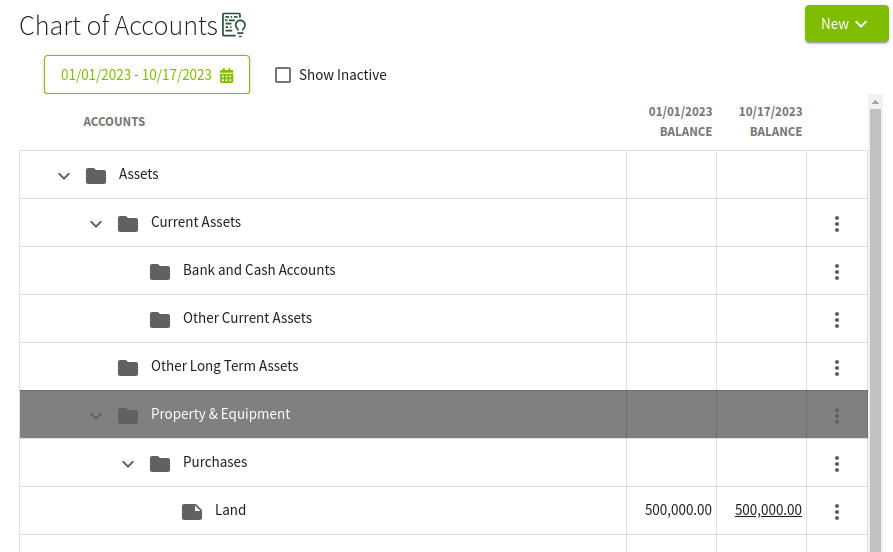Open the New dropdown button

846,24
